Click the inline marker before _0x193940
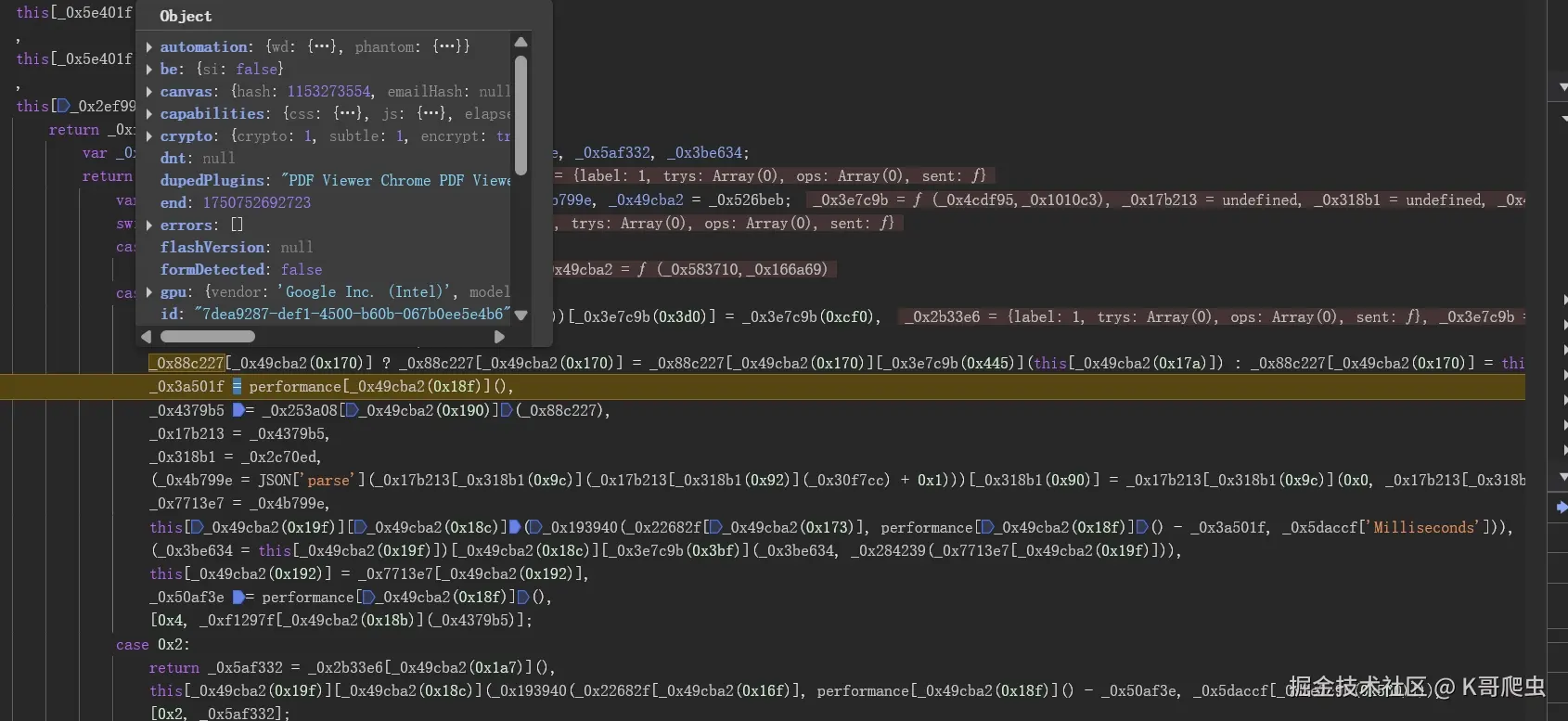 tap(535, 527)
